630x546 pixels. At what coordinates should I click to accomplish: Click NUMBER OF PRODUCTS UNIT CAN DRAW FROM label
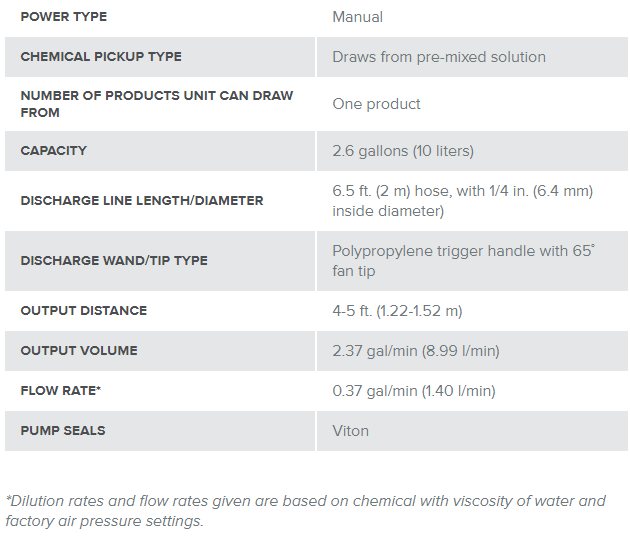157,104
